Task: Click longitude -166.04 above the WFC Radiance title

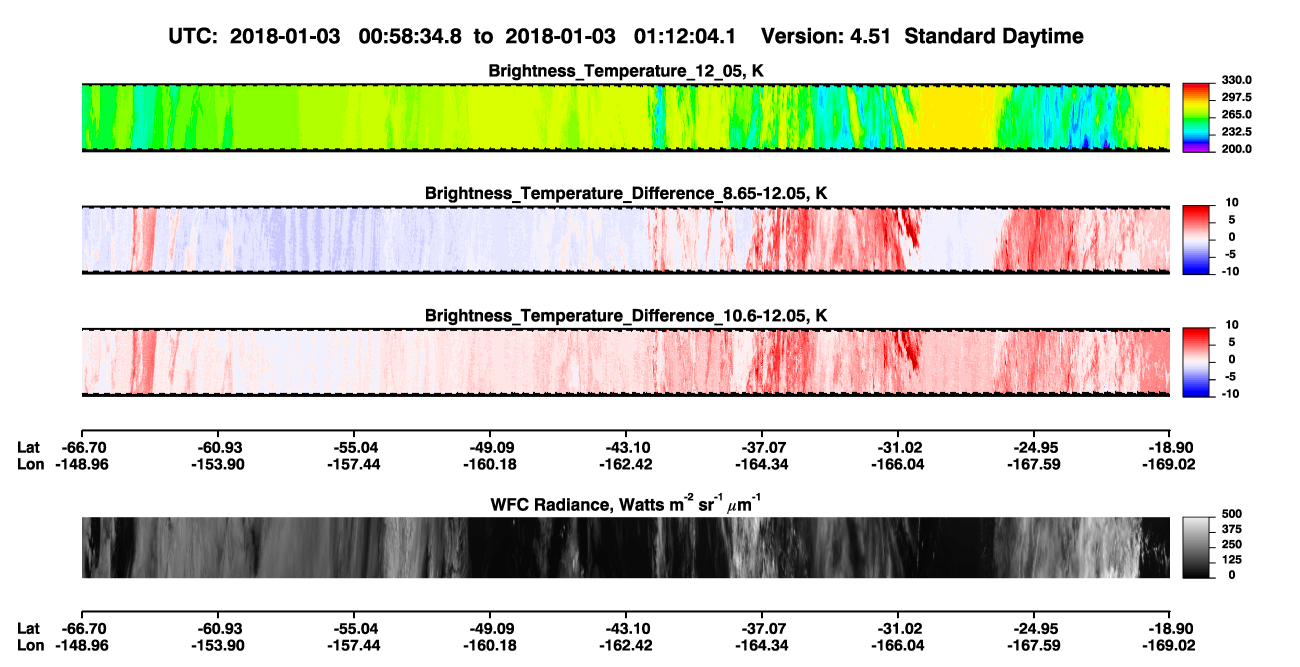Action: coord(898,463)
